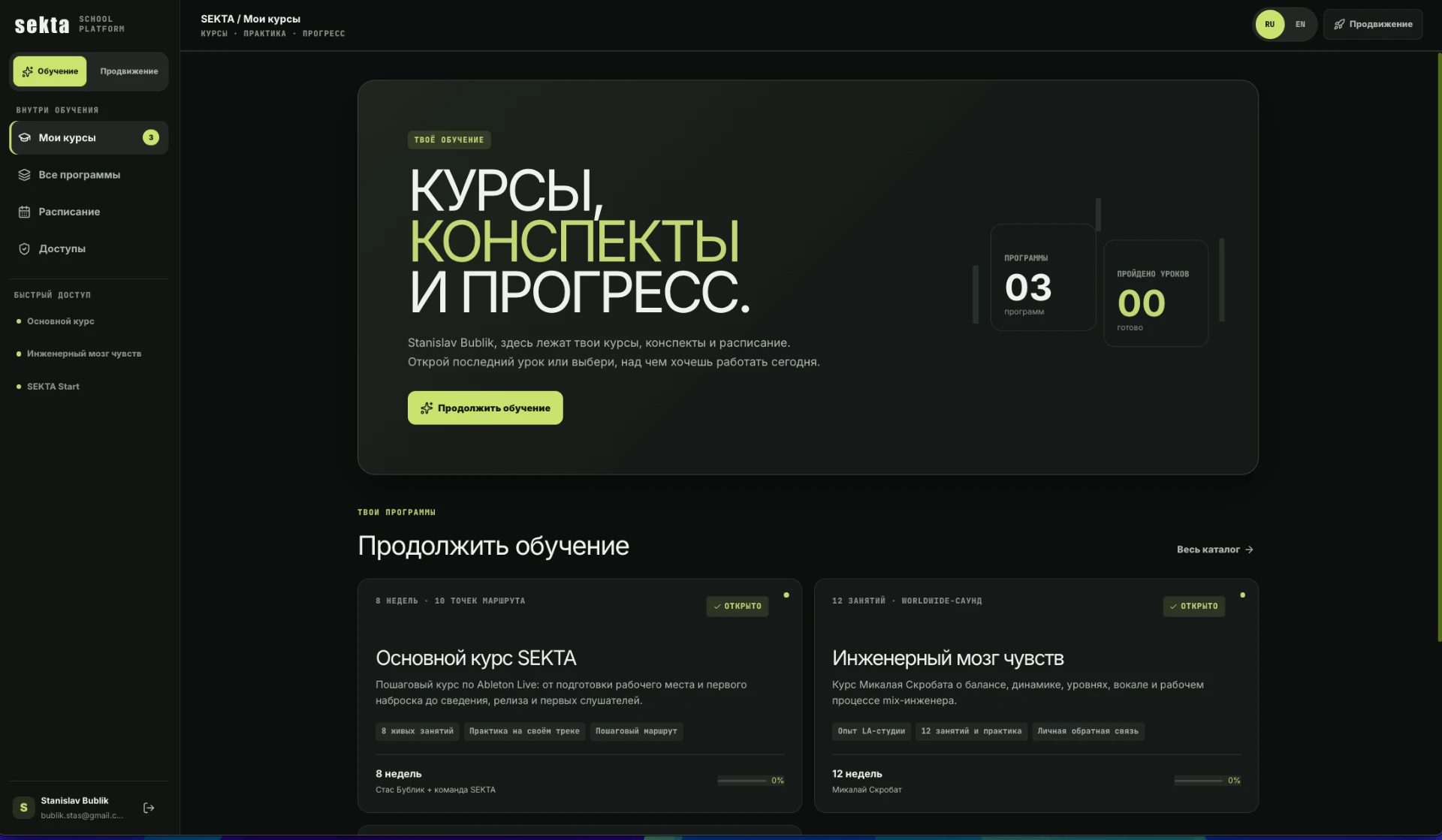The image size is (1442, 840).
Task: Open Расписание in the sidebar
Action: pos(89,212)
